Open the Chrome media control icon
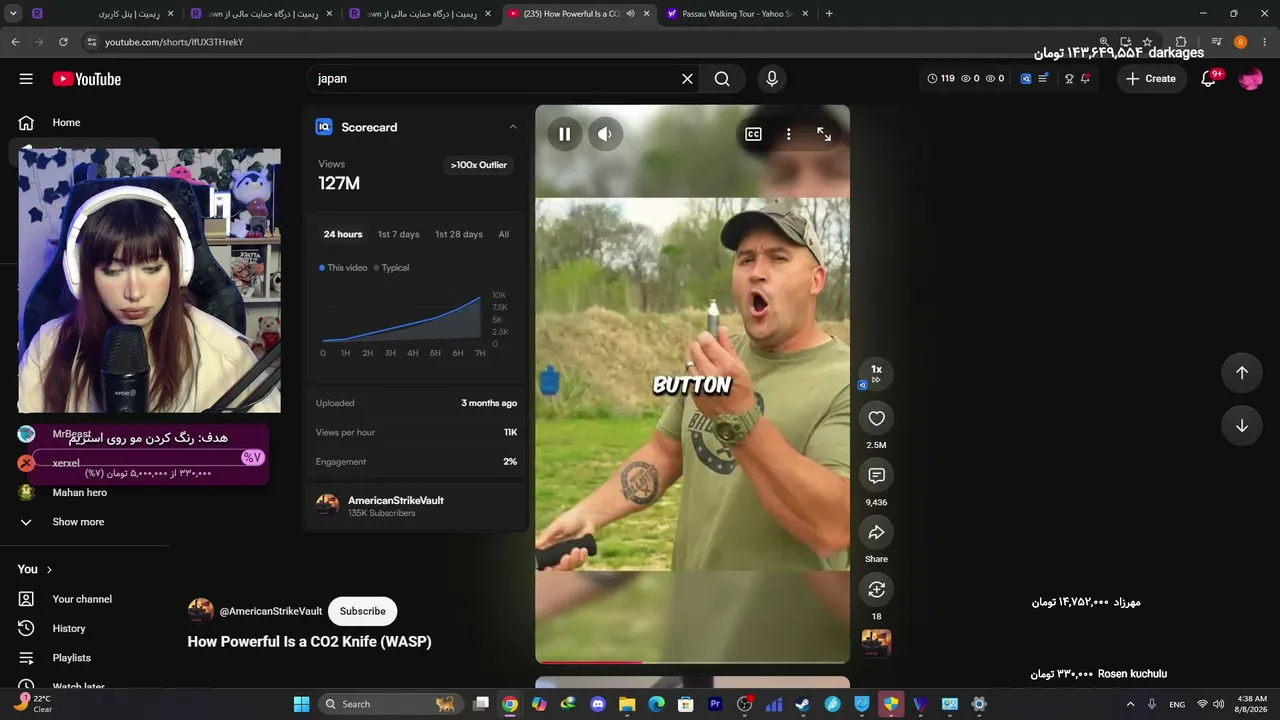This screenshot has width=1280, height=720. (x=1216, y=42)
